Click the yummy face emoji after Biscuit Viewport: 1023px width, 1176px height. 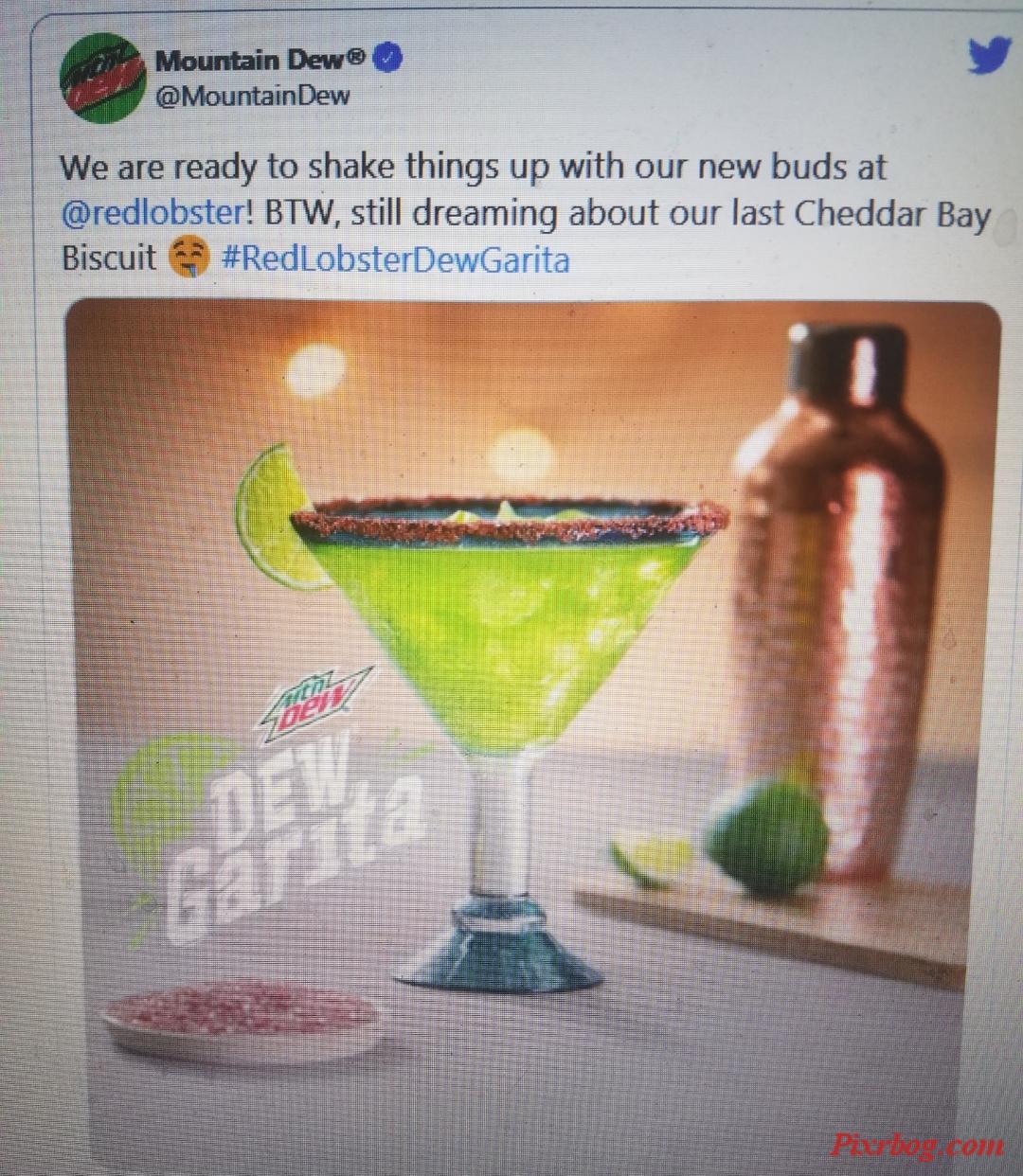point(188,258)
